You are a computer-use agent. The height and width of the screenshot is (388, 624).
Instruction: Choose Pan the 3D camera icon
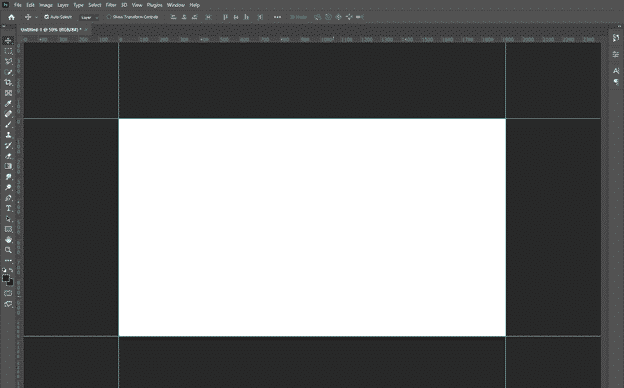tap(339, 17)
